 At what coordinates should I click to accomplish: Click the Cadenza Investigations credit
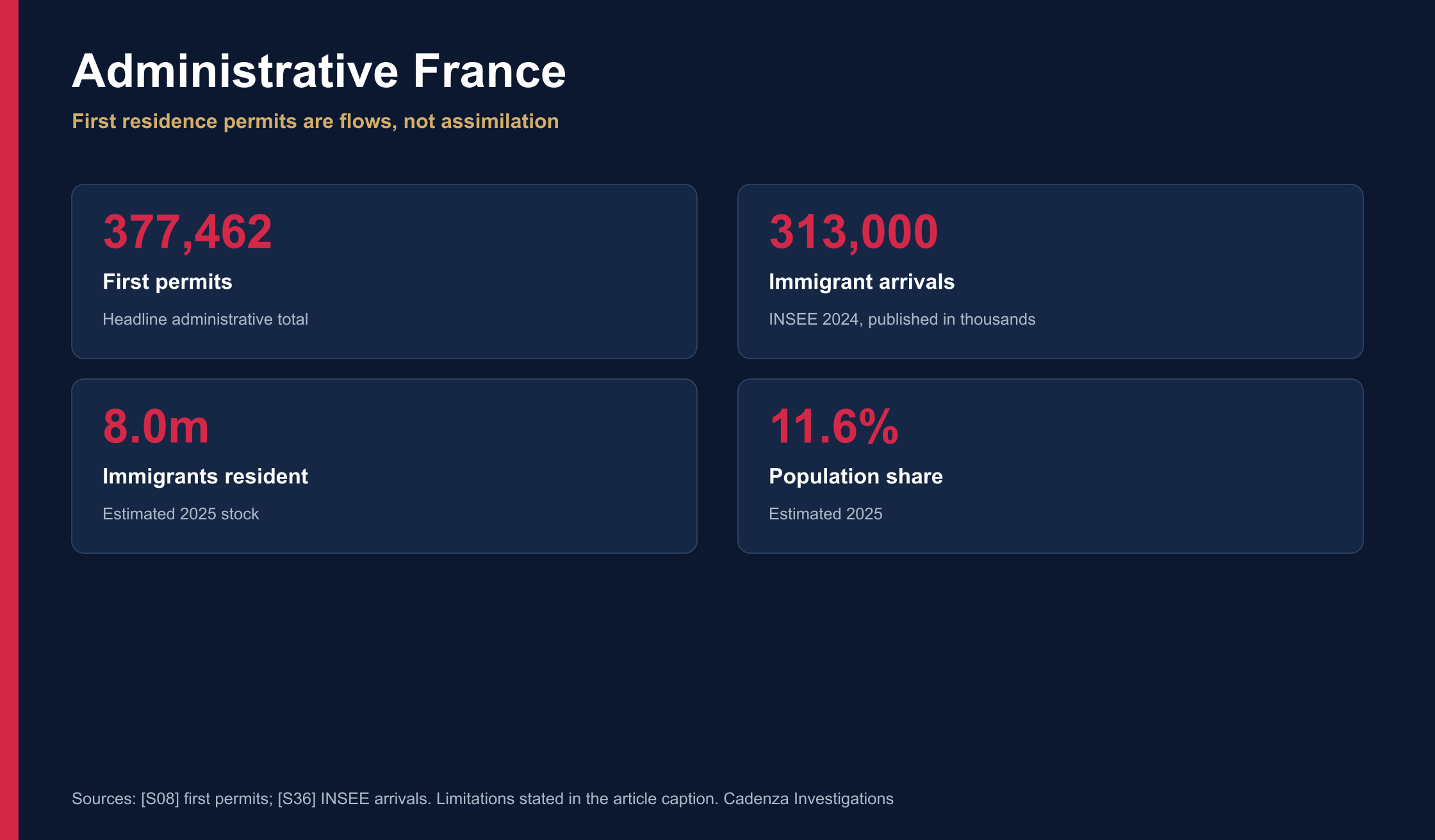[808, 799]
